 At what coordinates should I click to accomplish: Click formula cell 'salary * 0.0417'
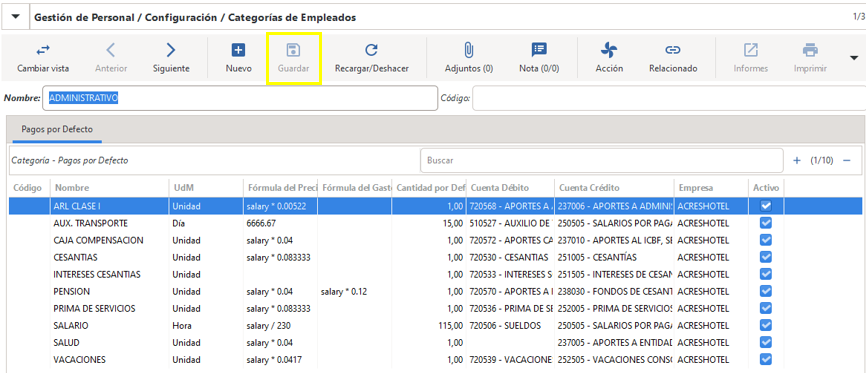(x=274, y=359)
